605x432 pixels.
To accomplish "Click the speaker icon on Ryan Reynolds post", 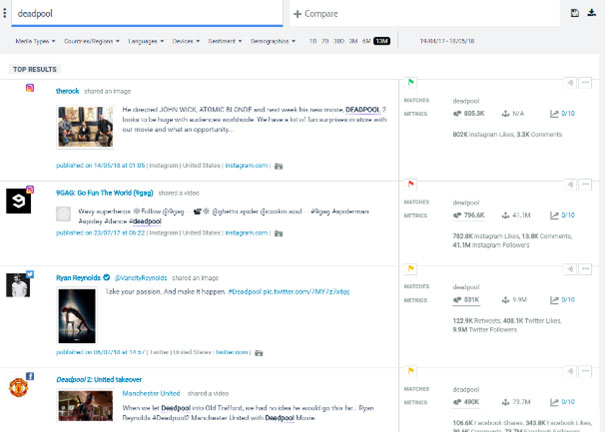I will click(x=570, y=268).
